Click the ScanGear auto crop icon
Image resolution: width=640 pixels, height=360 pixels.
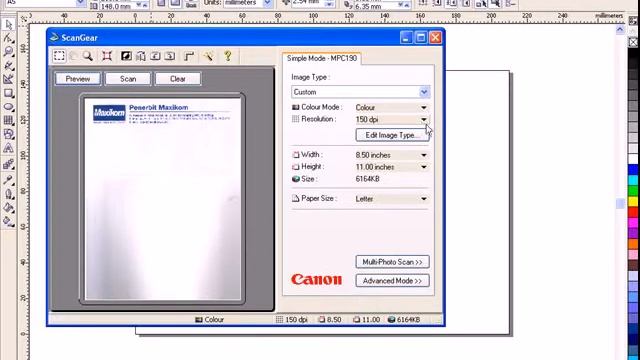[x=107, y=56]
